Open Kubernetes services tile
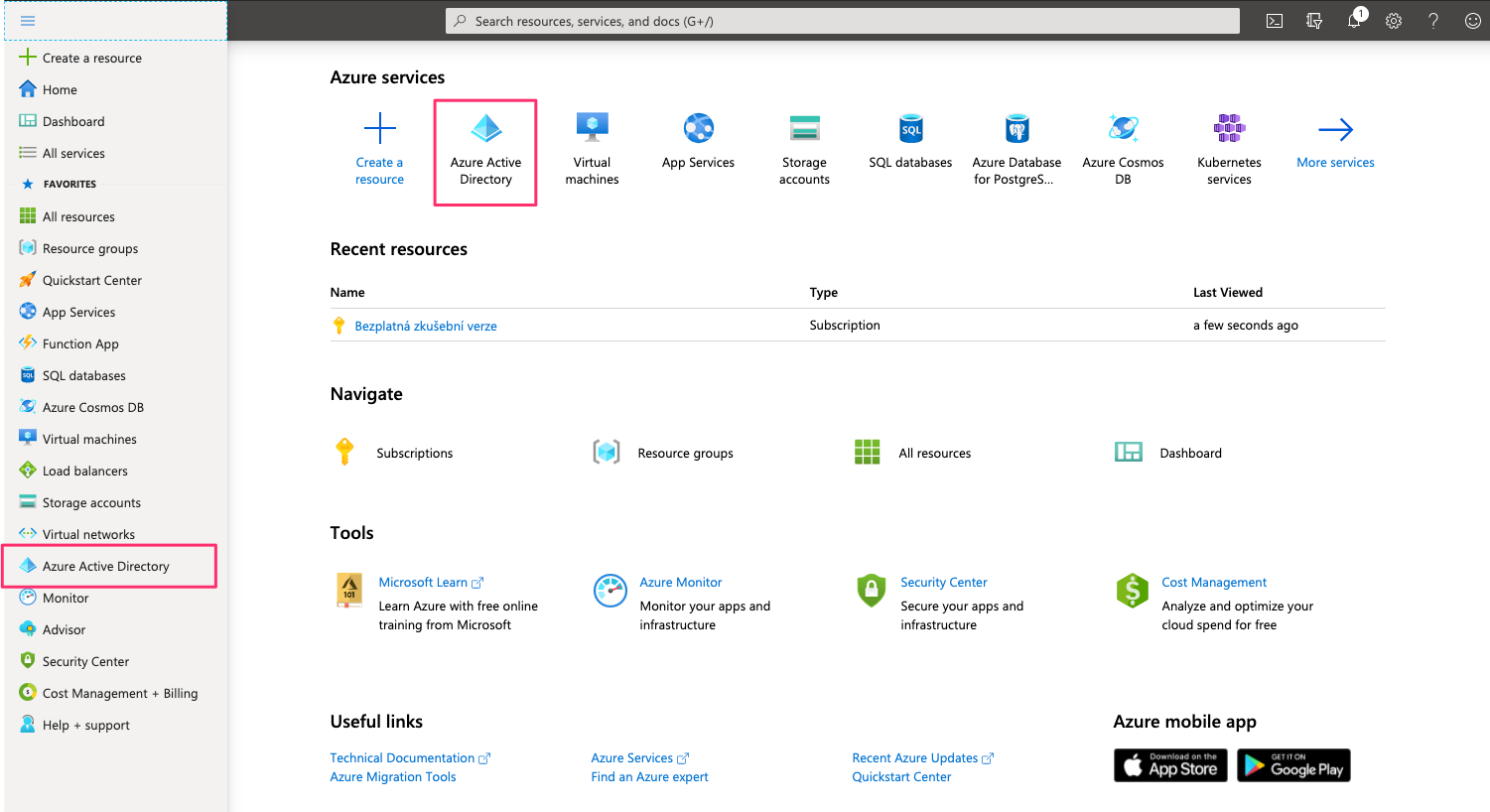The height and width of the screenshot is (812, 1490). [1229, 151]
